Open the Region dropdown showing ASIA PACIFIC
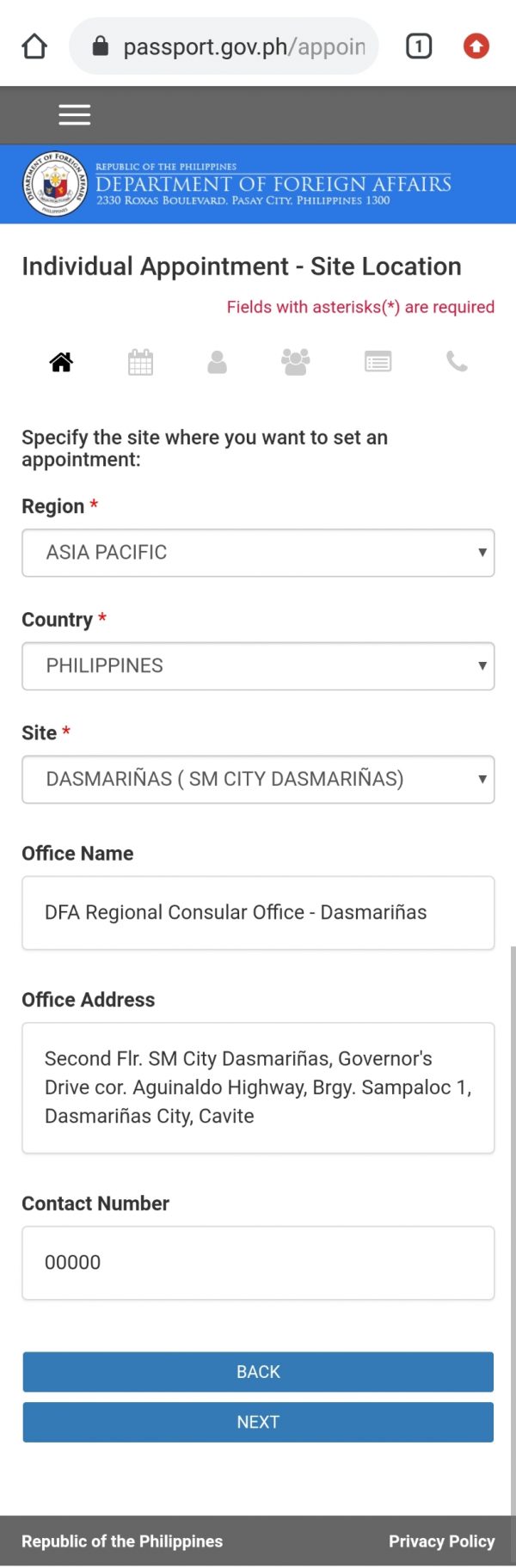 [258, 553]
